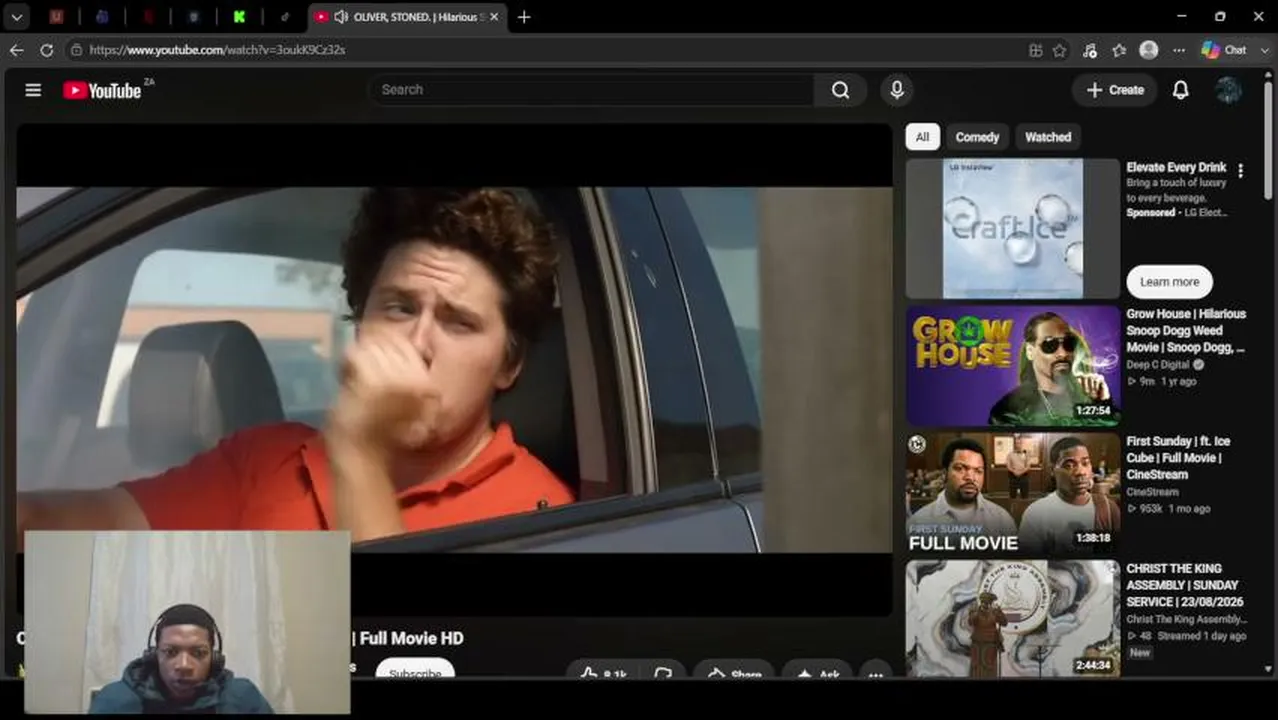Switch to the green K tab

[x=240, y=17]
